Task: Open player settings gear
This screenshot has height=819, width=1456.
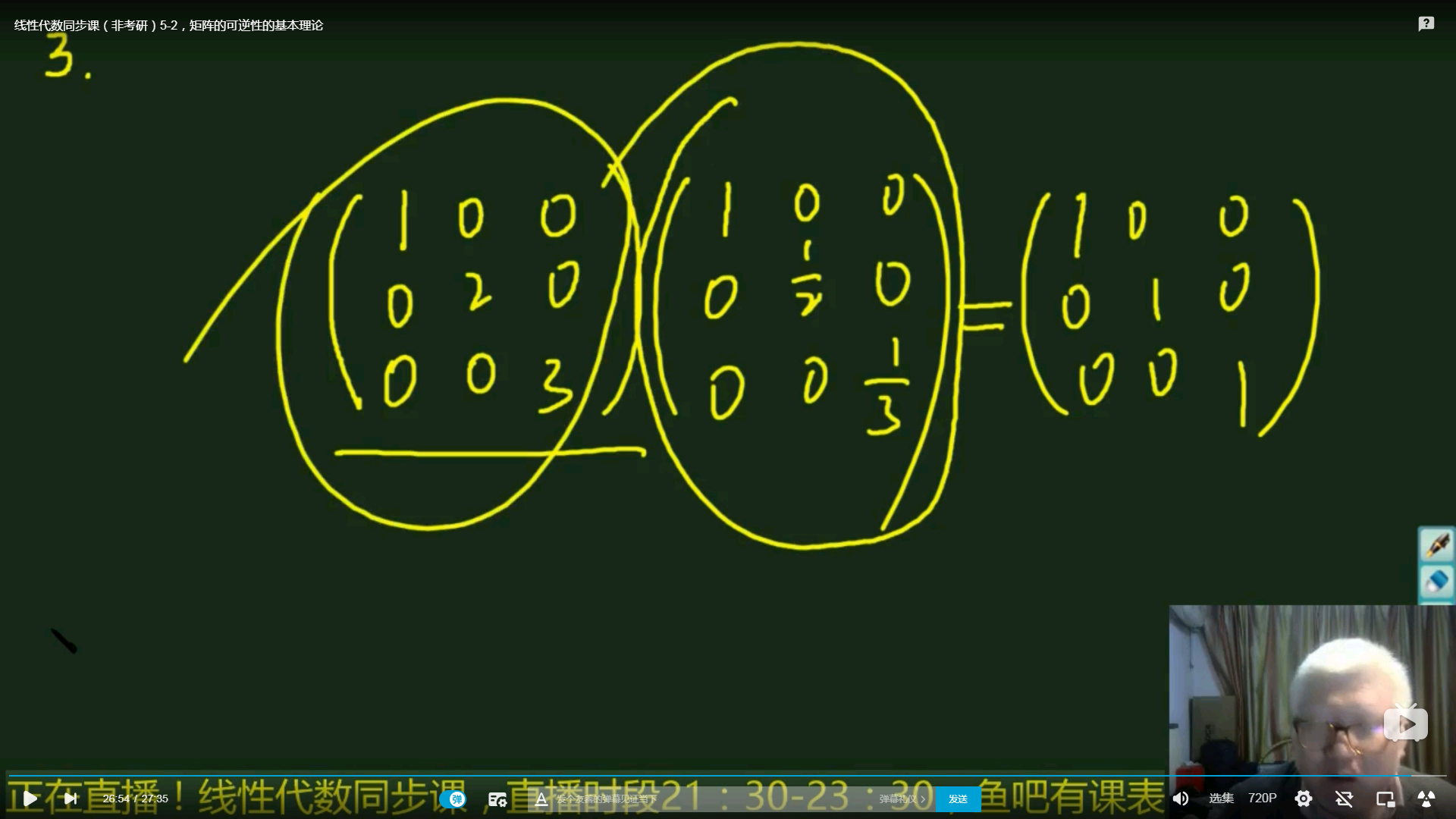Action: (x=1304, y=799)
